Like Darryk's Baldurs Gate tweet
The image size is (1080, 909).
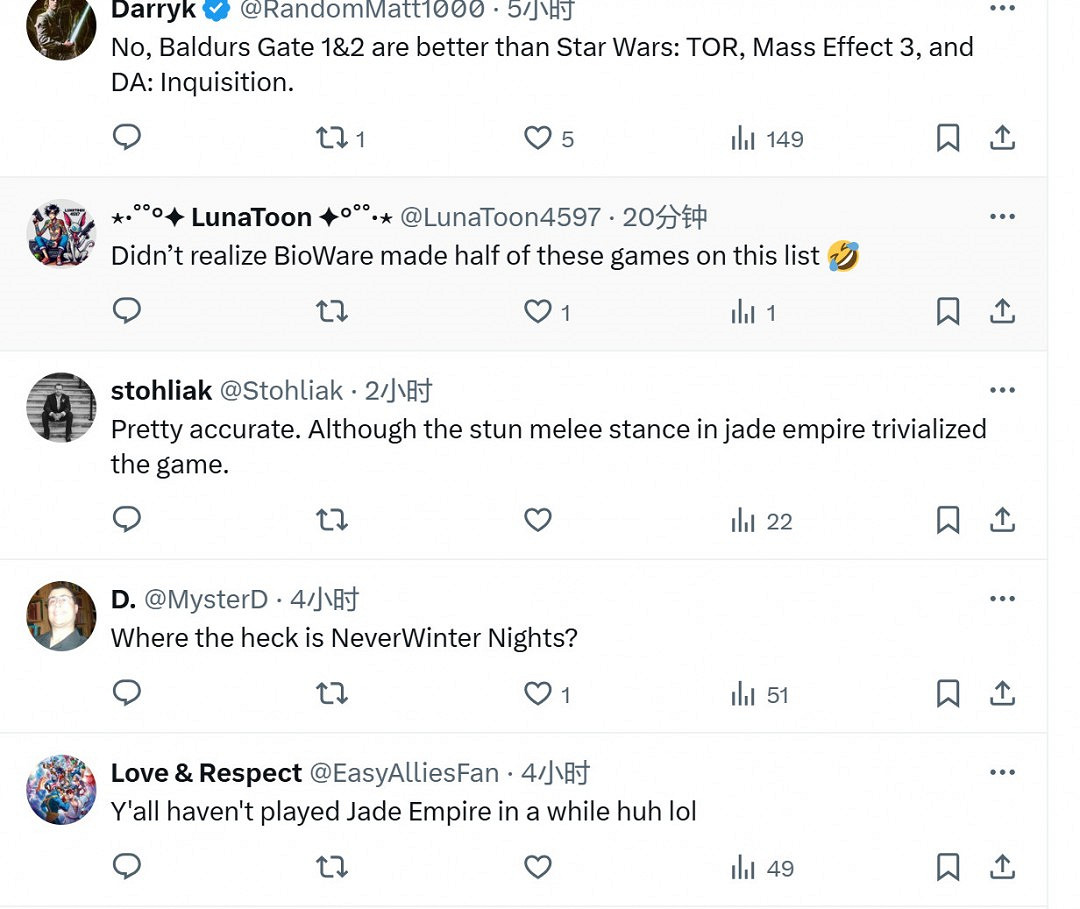coord(538,138)
